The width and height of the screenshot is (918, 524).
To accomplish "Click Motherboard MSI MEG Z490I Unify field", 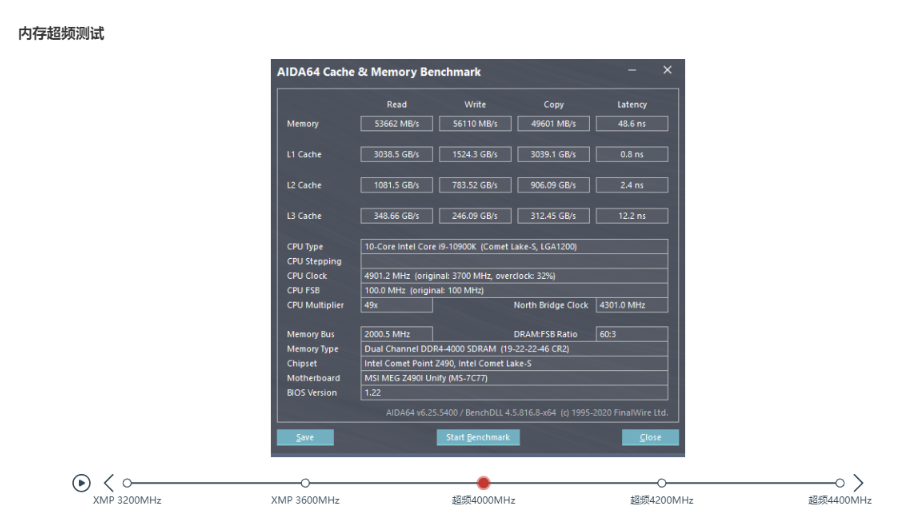I will pyautogui.click(x=514, y=378).
